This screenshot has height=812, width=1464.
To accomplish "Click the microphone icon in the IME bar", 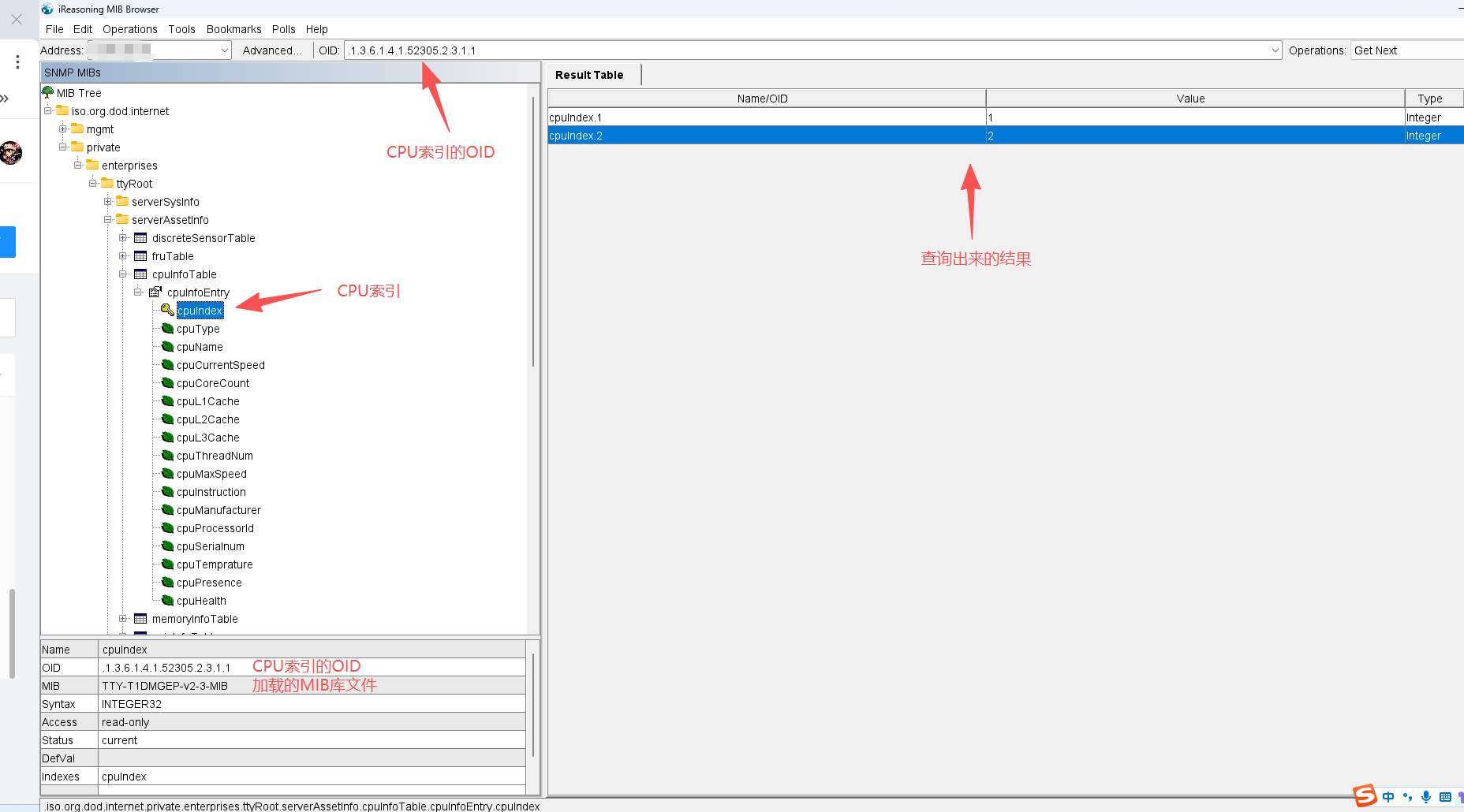I will [1426, 797].
